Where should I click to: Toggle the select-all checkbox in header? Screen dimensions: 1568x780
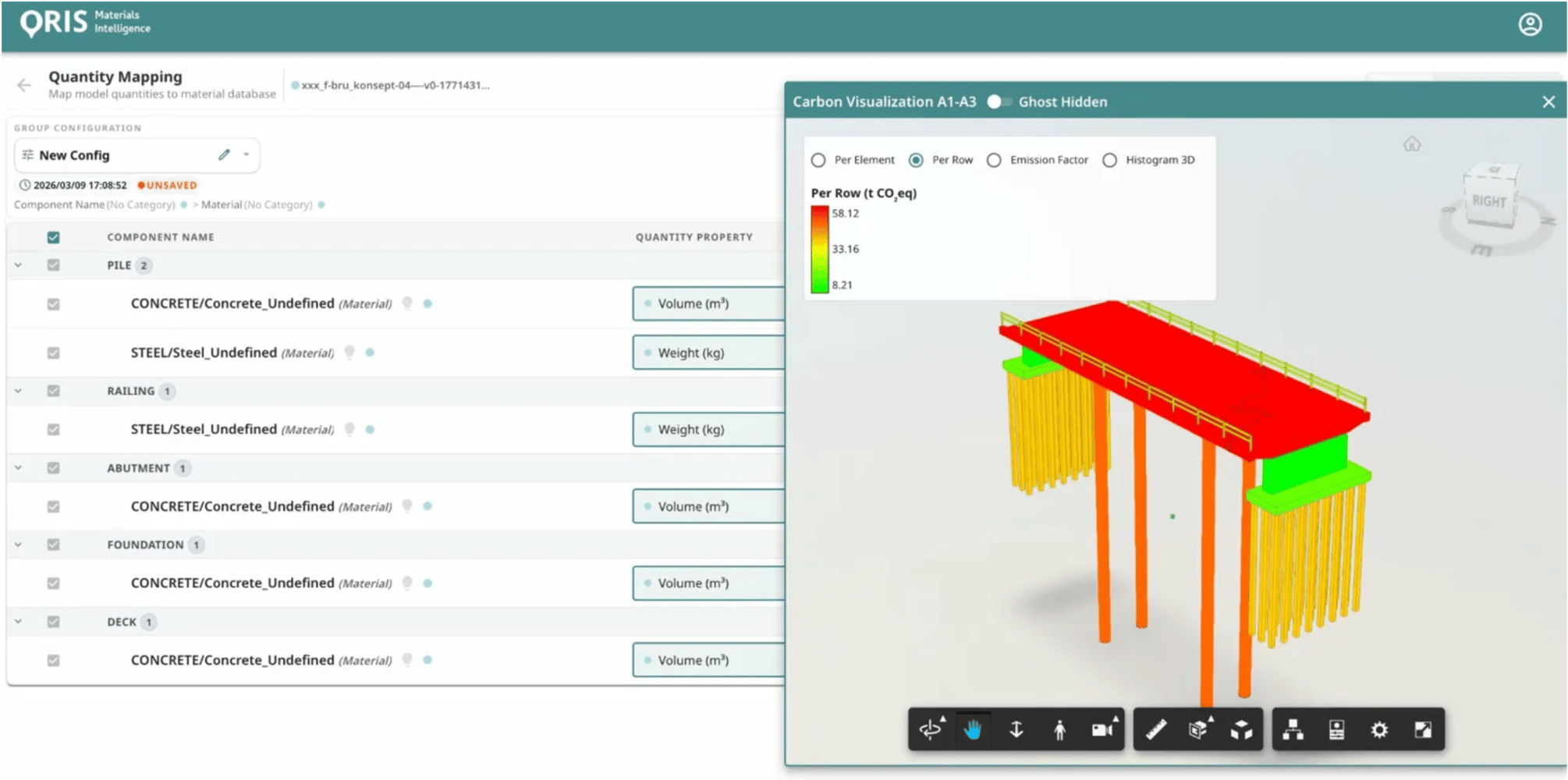pos(53,237)
